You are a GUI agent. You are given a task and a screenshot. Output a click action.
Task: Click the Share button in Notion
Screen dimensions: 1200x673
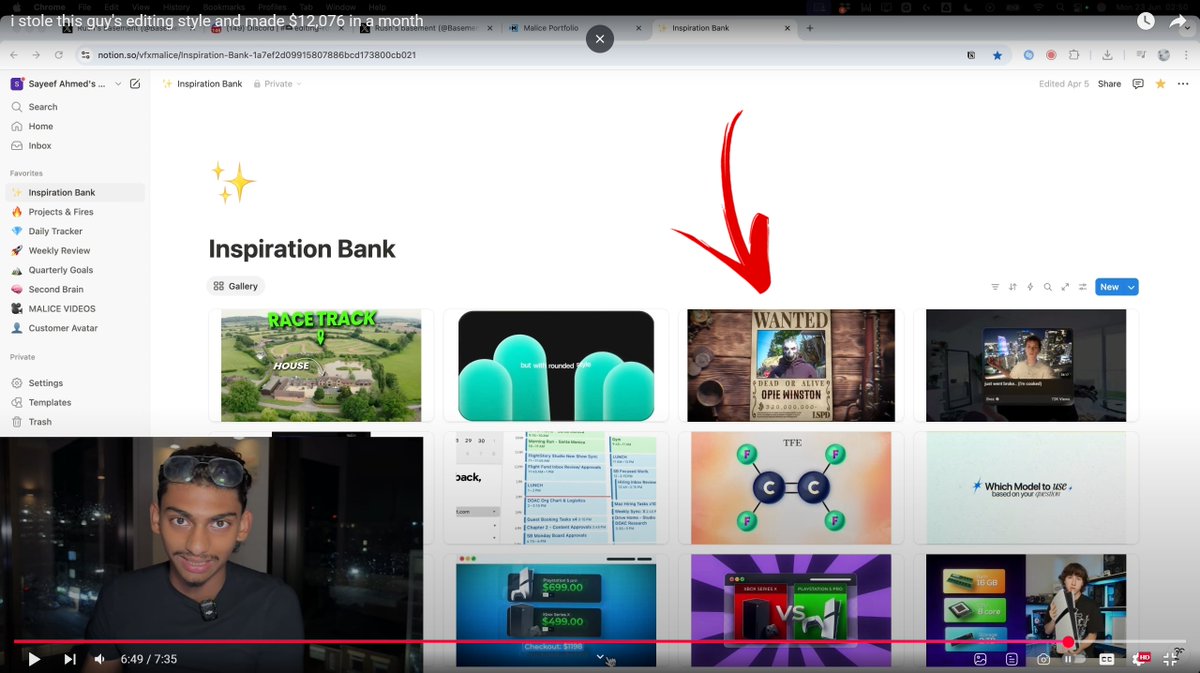point(1109,84)
